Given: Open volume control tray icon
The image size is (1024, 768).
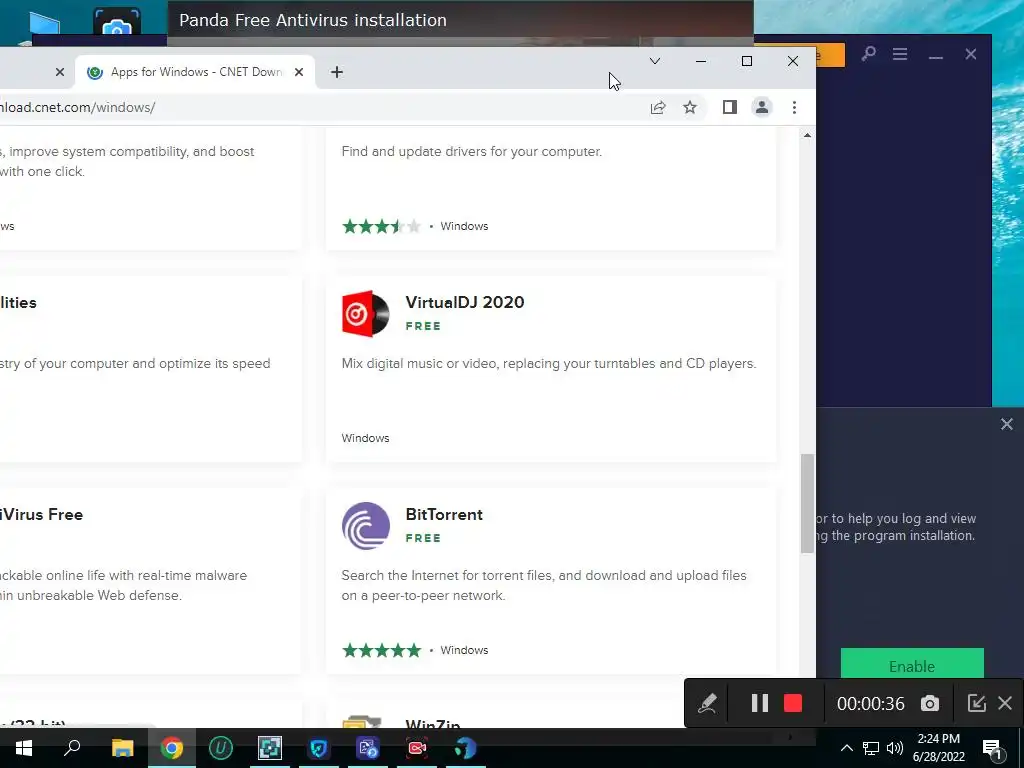Looking at the screenshot, I should 895,748.
